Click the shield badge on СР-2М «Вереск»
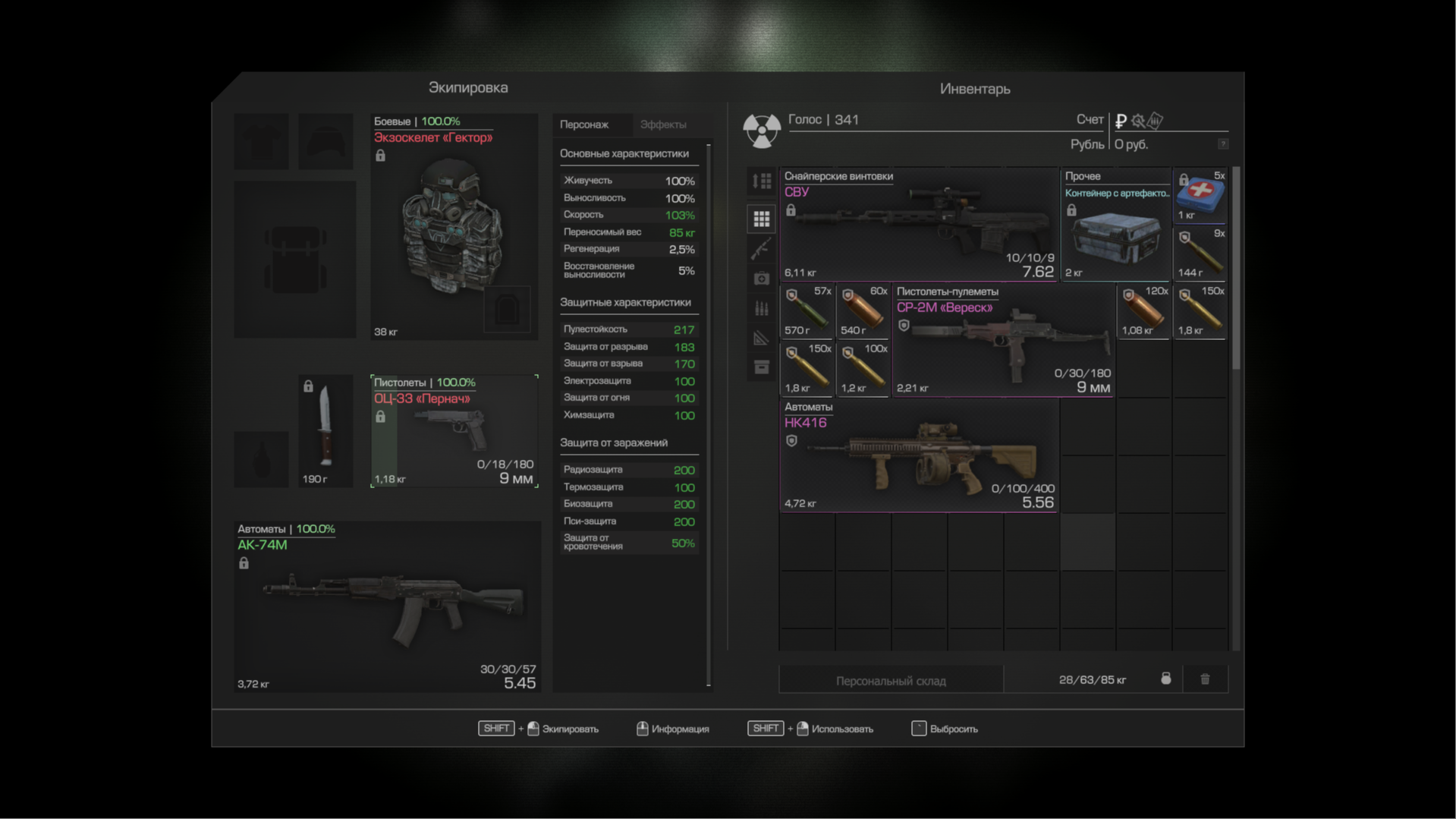Screen dimensions: 1456x819 [904, 326]
